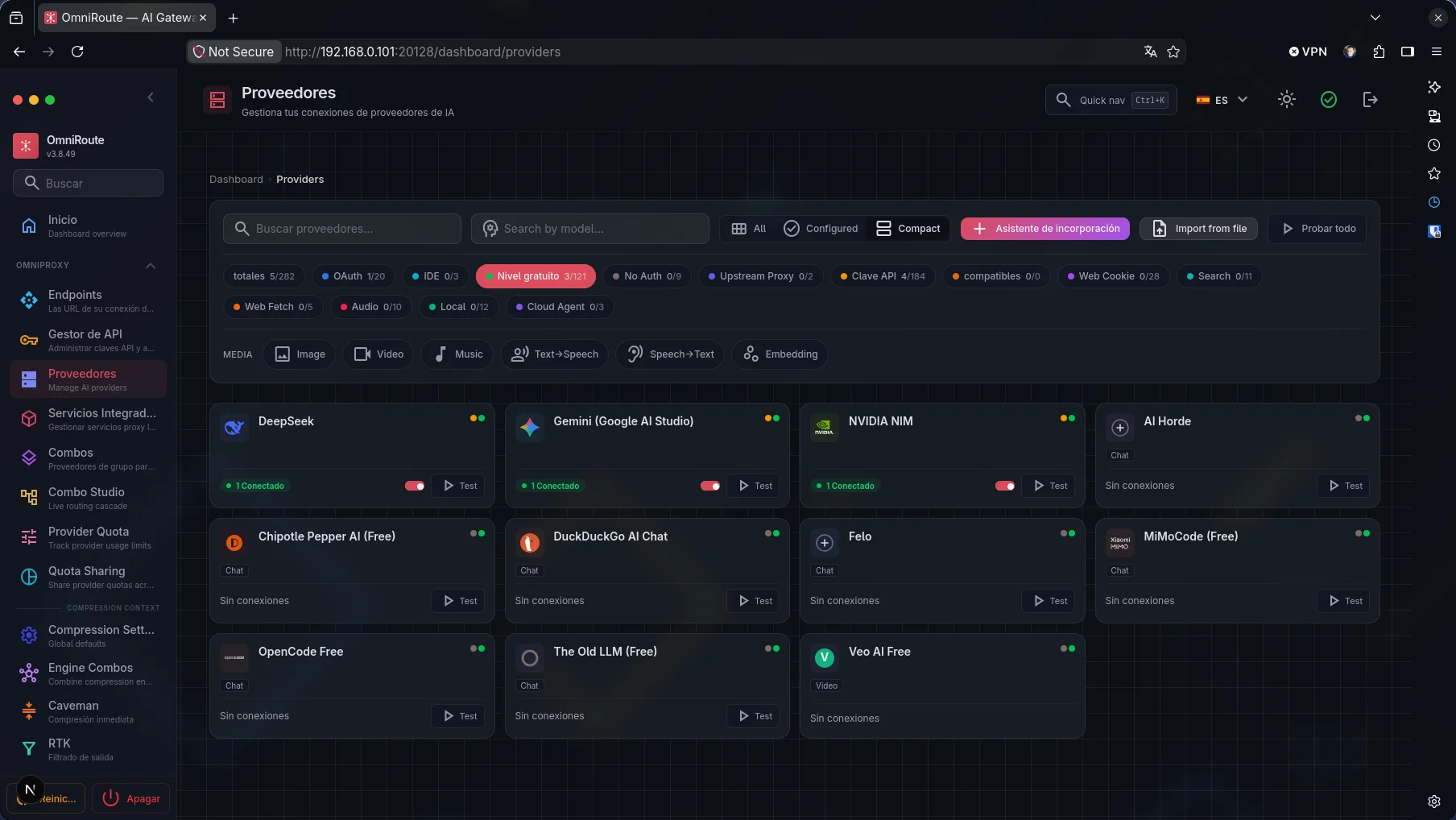Click Felo plus icon
This screenshot has width=1456, height=820.
coord(824,543)
